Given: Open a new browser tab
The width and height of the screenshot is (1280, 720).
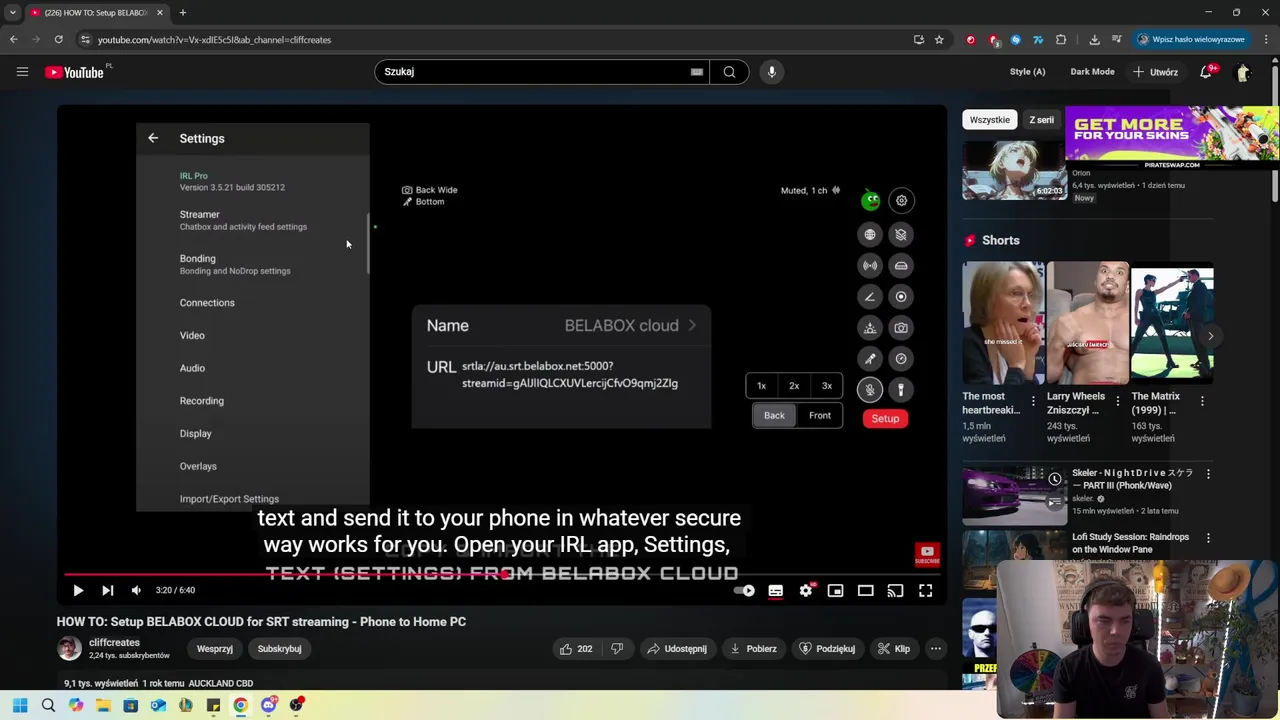Looking at the screenshot, I should coord(183,13).
